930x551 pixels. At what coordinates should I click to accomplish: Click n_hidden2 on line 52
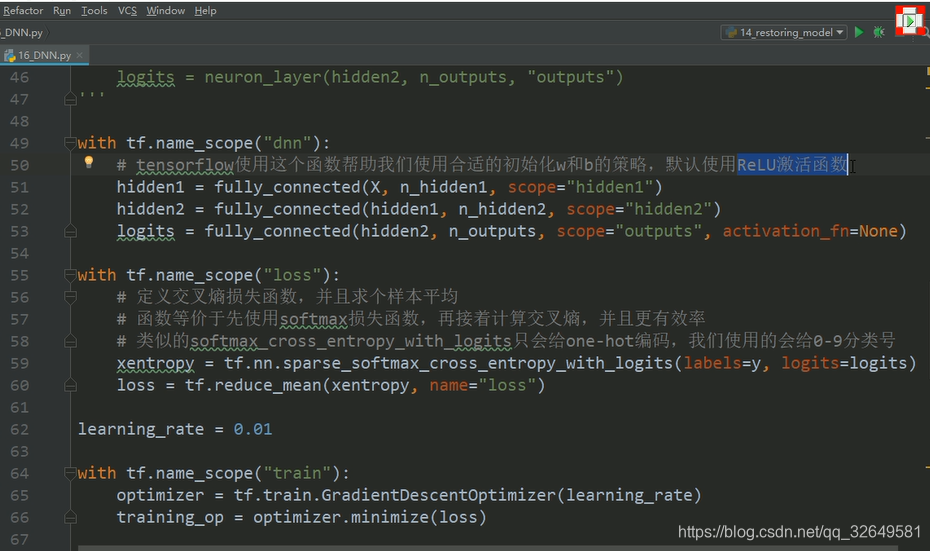[502, 209]
